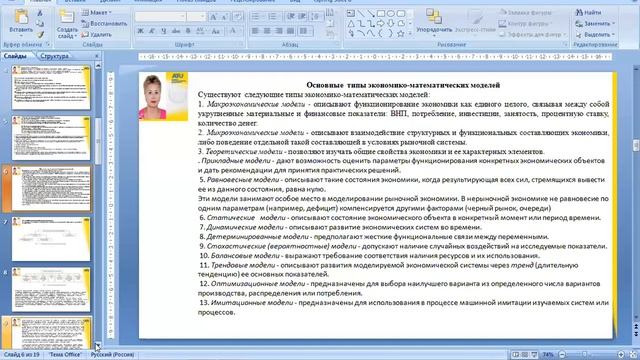Click the text direction icon

(330, 13)
